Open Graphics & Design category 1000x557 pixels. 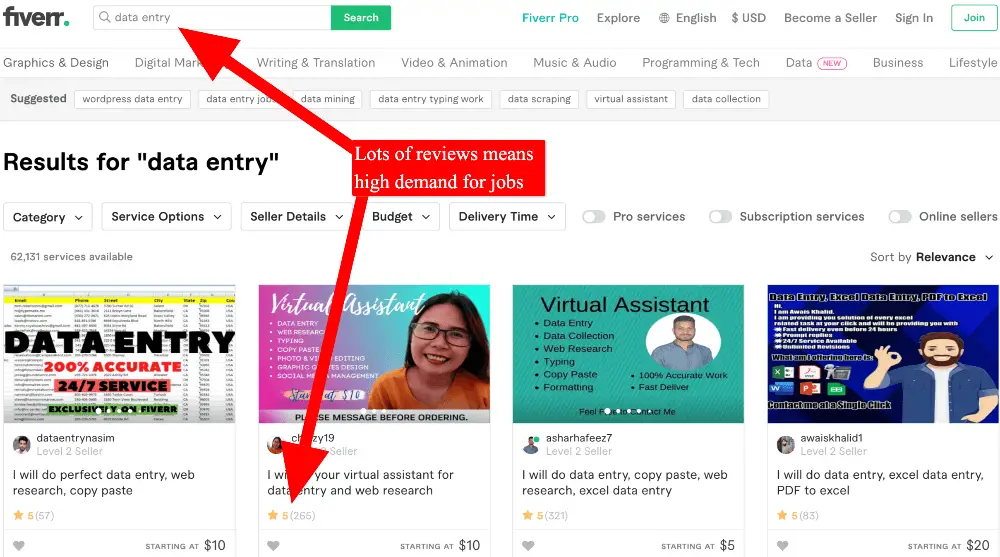click(56, 63)
